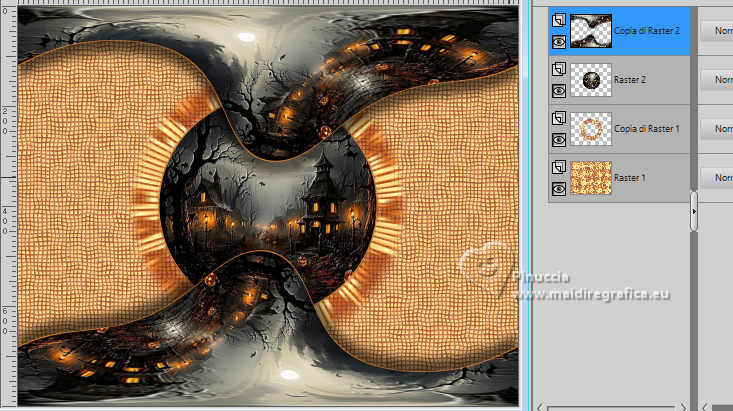Click the 'Raster 2' layer name

630,80
